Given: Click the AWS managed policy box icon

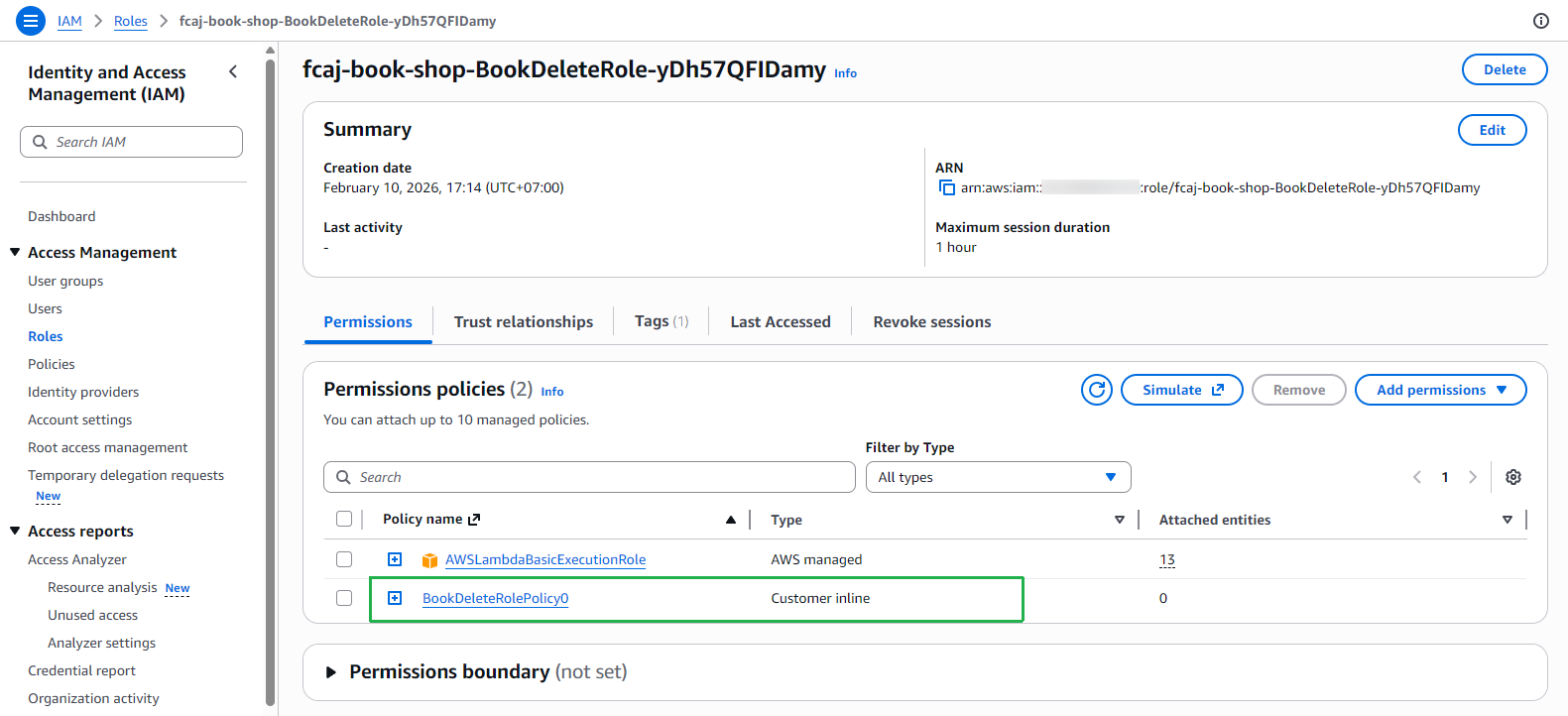Looking at the screenshot, I should [x=429, y=560].
